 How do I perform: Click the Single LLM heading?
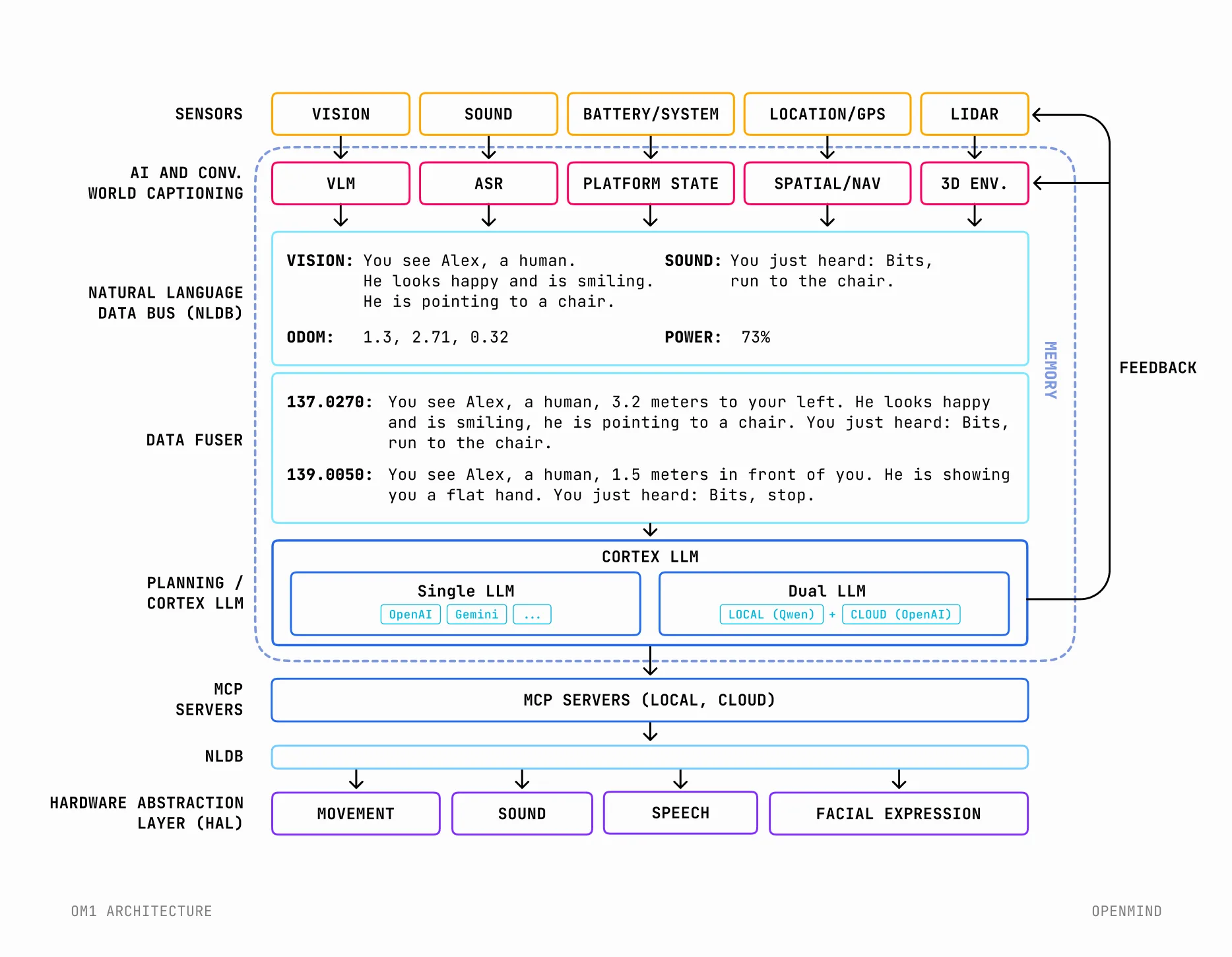tap(466, 591)
